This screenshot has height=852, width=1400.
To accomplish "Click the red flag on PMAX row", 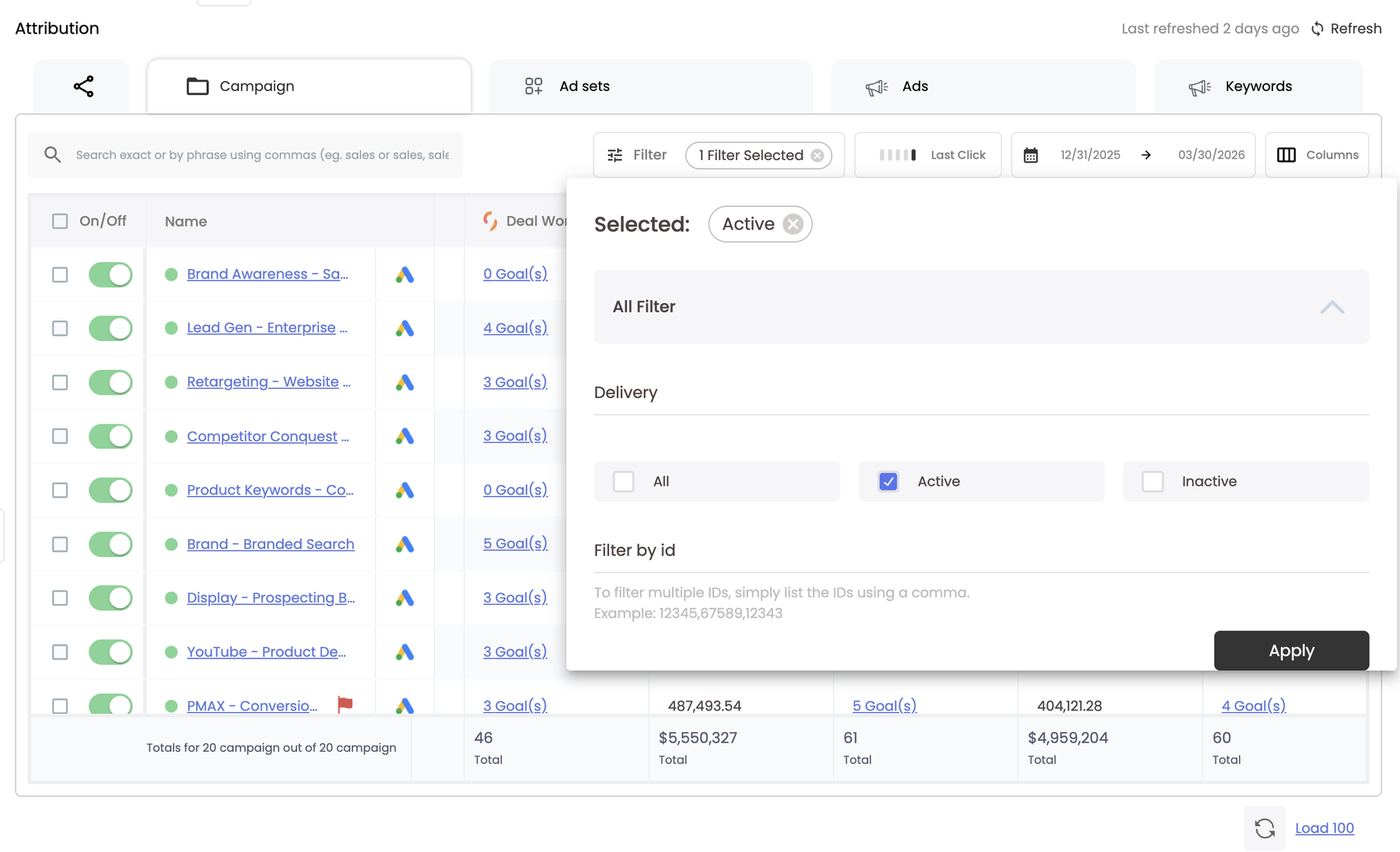I will 345,705.
